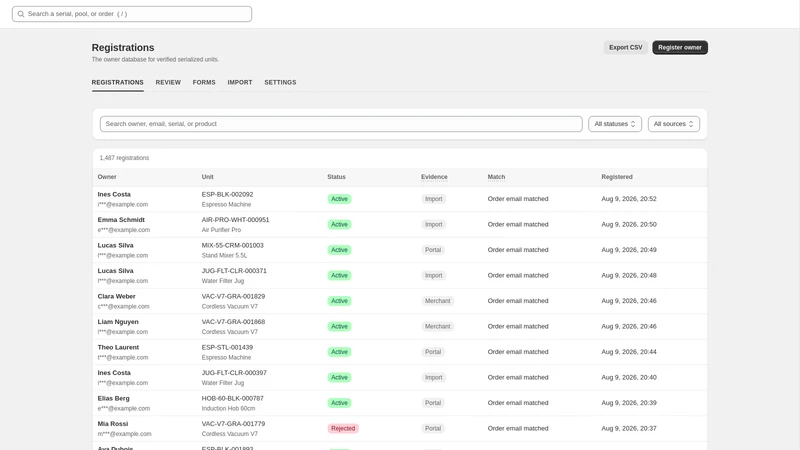Image resolution: width=800 pixels, height=450 pixels.
Task: Click the Active badge in Elias Berg's row
Action: (339, 403)
